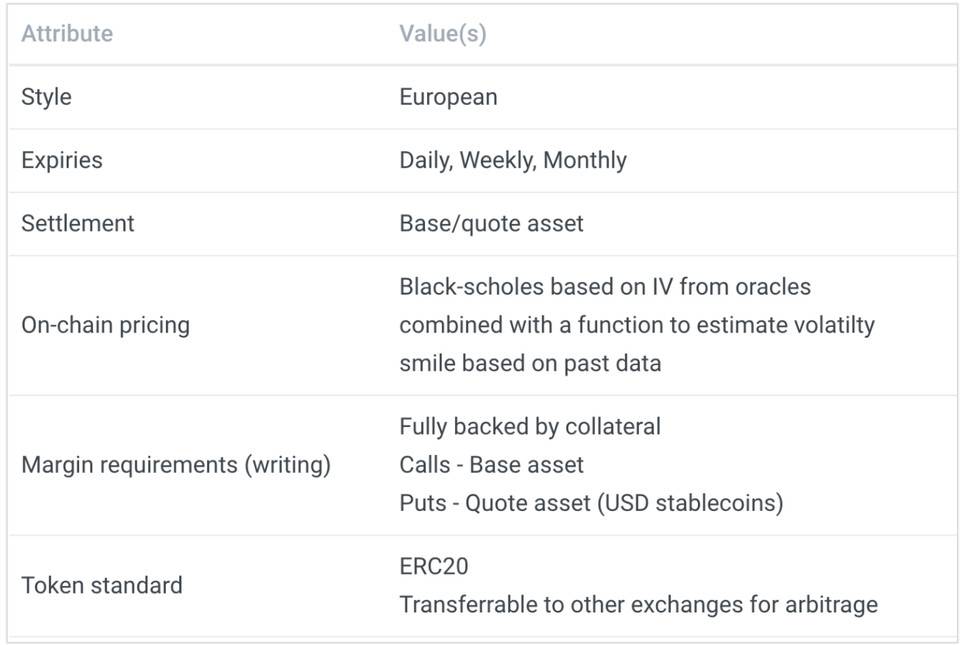The image size is (960, 645).
Task: Click the ERC20 value text
Action: [x=433, y=567]
